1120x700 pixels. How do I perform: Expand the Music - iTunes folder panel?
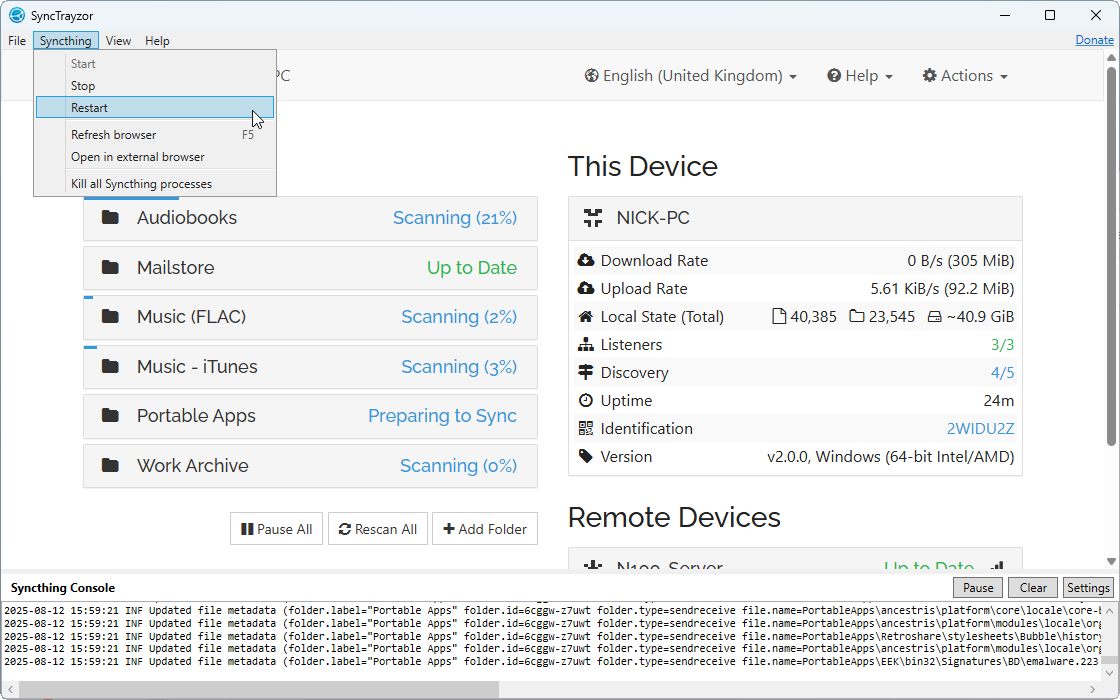pos(310,367)
